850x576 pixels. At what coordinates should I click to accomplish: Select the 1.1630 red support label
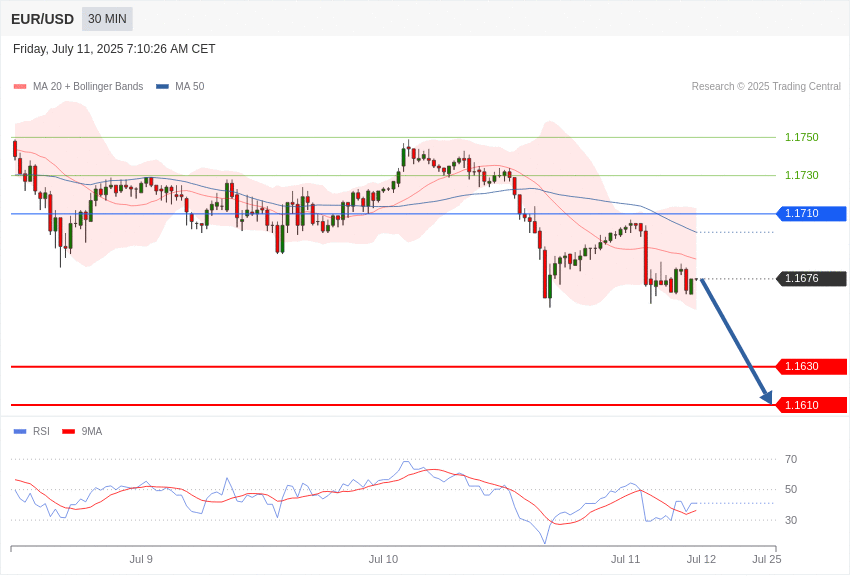coord(806,366)
